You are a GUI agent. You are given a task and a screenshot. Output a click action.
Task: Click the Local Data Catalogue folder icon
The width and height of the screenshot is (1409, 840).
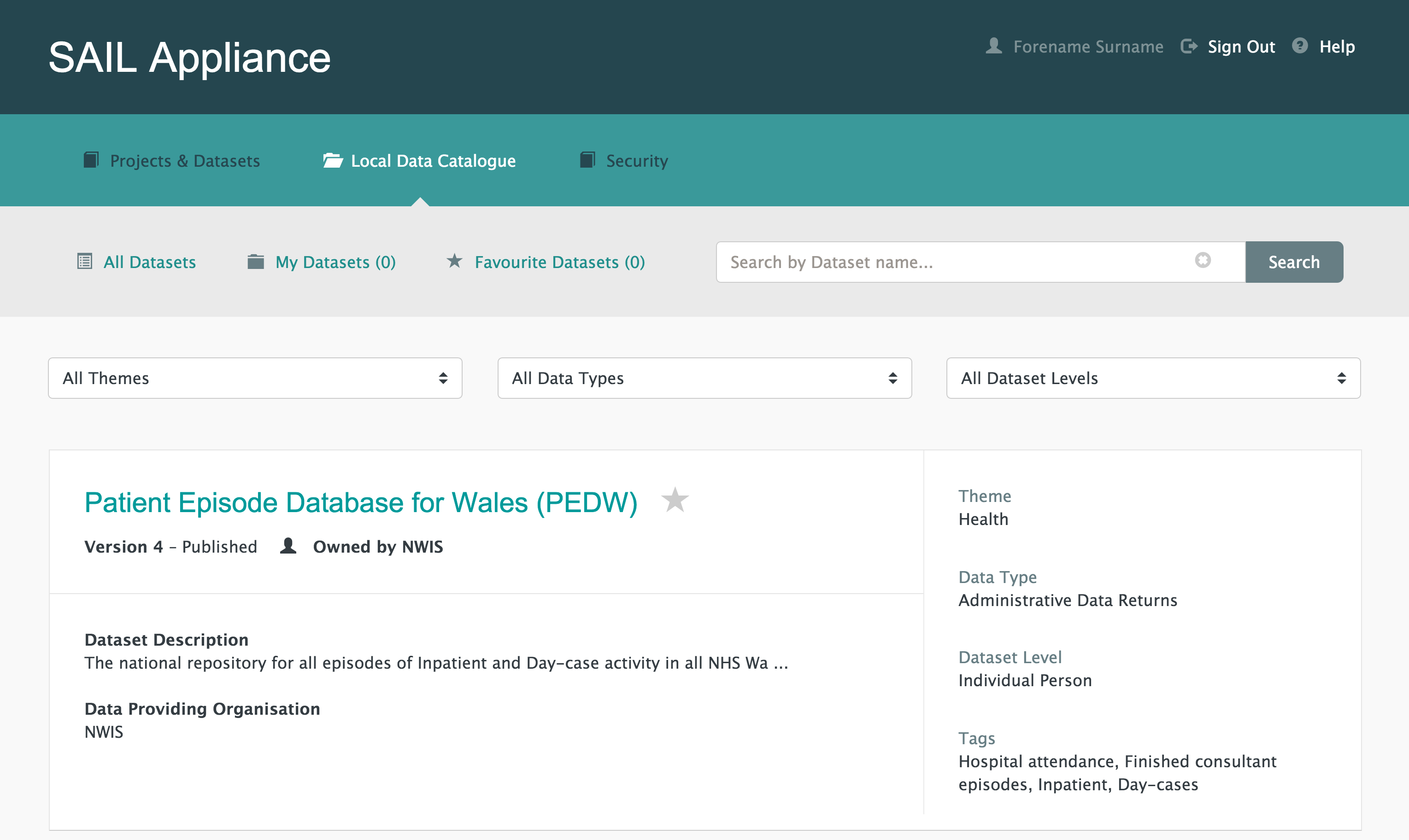(332, 161)
